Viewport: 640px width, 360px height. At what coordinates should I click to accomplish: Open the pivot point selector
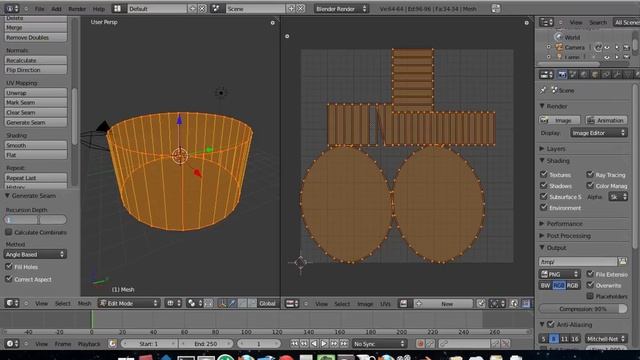(x=195, y=303)
